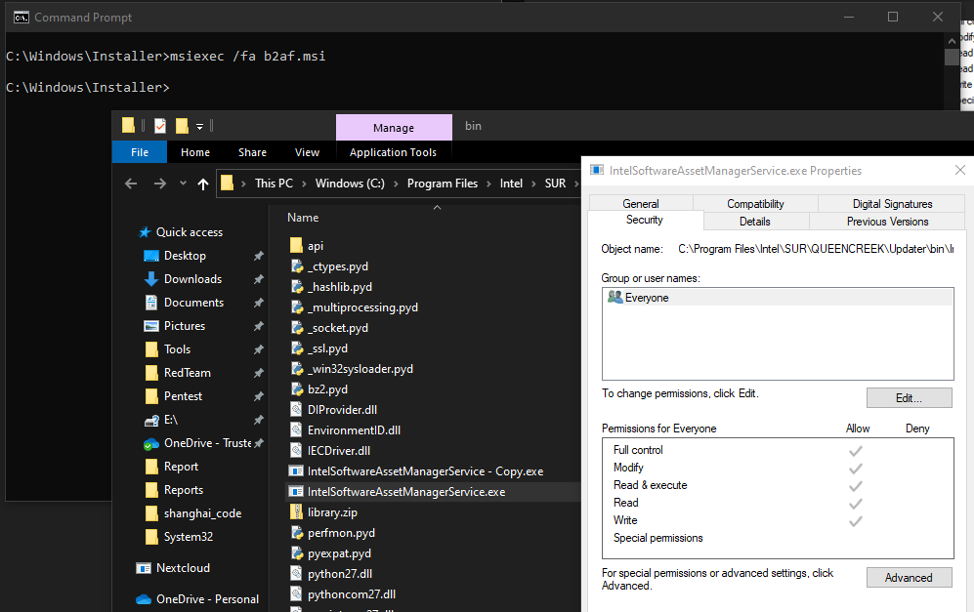Image resolution: width=974 pixels, height=612 pixels.
Task: Open System32 in navigation pane
Action: 188,537
